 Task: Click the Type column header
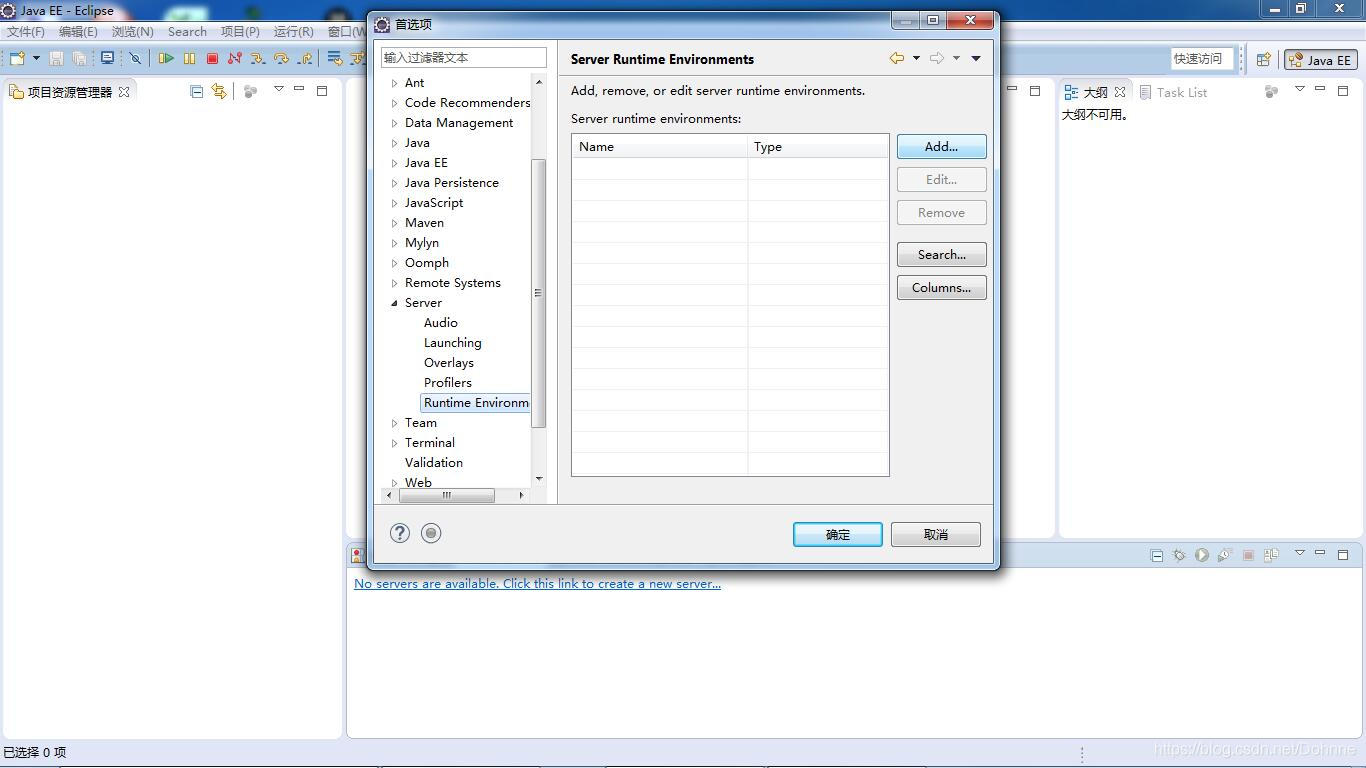click(x=818, y=146)
